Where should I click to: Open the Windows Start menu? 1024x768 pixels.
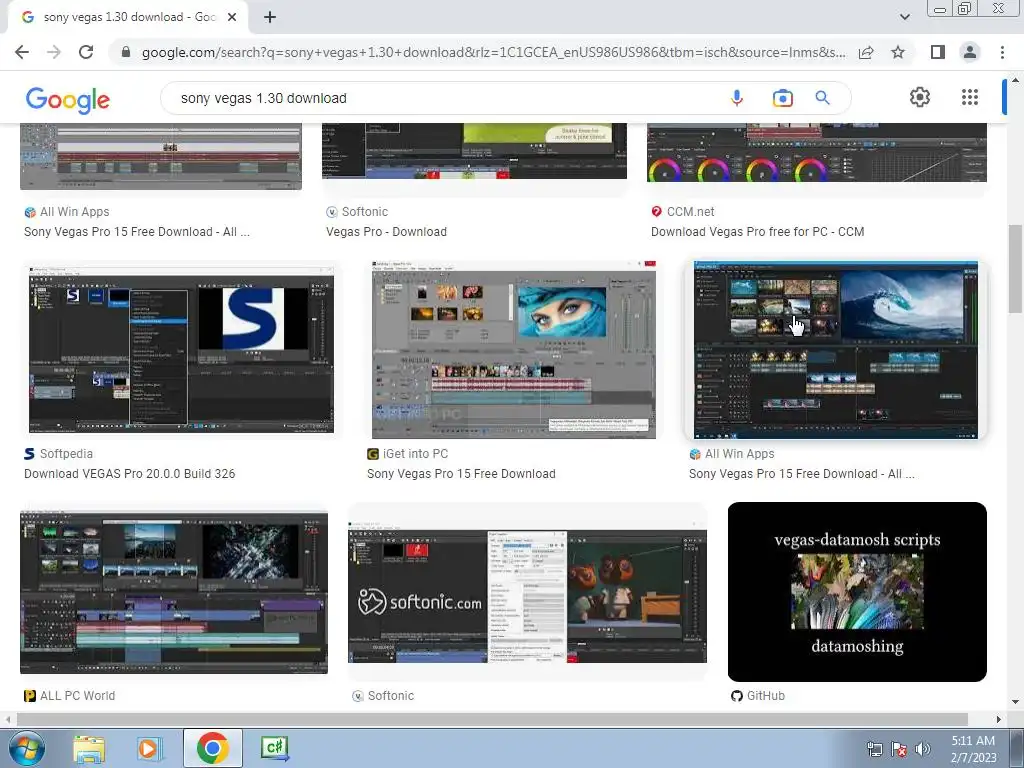[x=25, y=748]
